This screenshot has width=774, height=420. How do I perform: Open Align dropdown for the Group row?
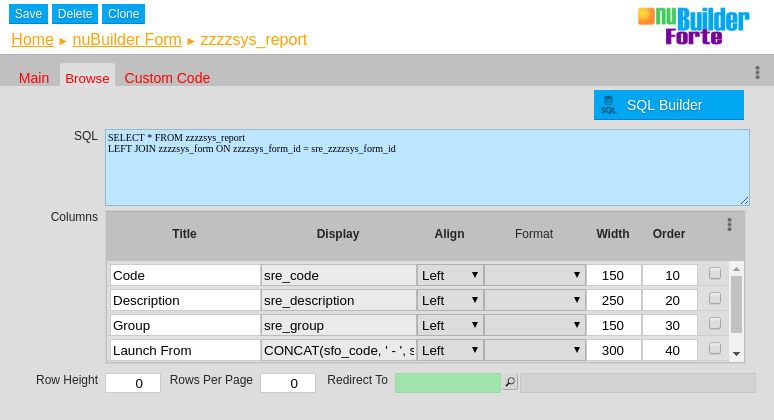pyautogui.click(x=450, y=325)
